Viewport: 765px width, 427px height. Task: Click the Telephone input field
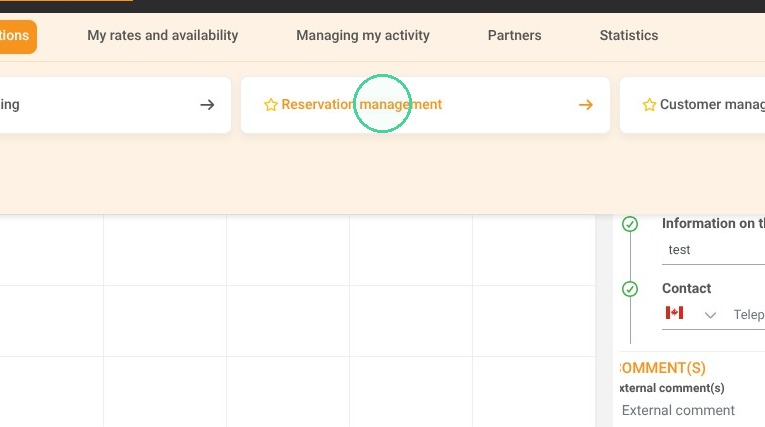coord(748,315)
